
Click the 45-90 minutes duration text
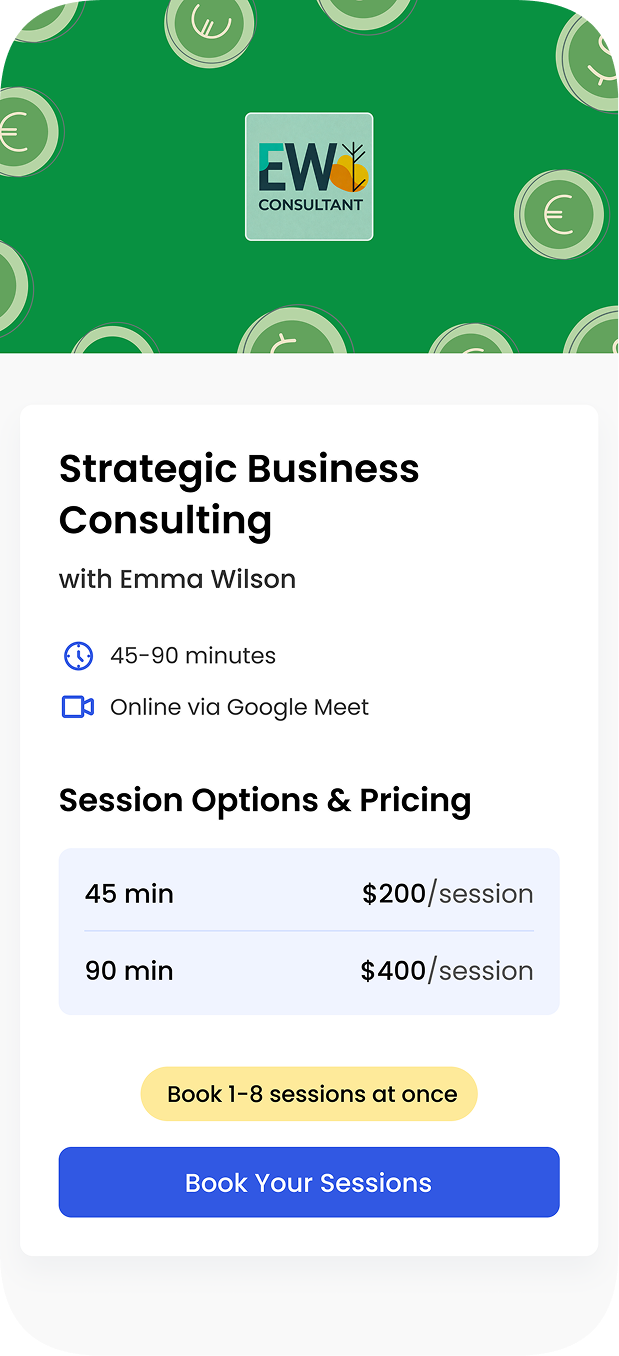(x=193, y=656)
